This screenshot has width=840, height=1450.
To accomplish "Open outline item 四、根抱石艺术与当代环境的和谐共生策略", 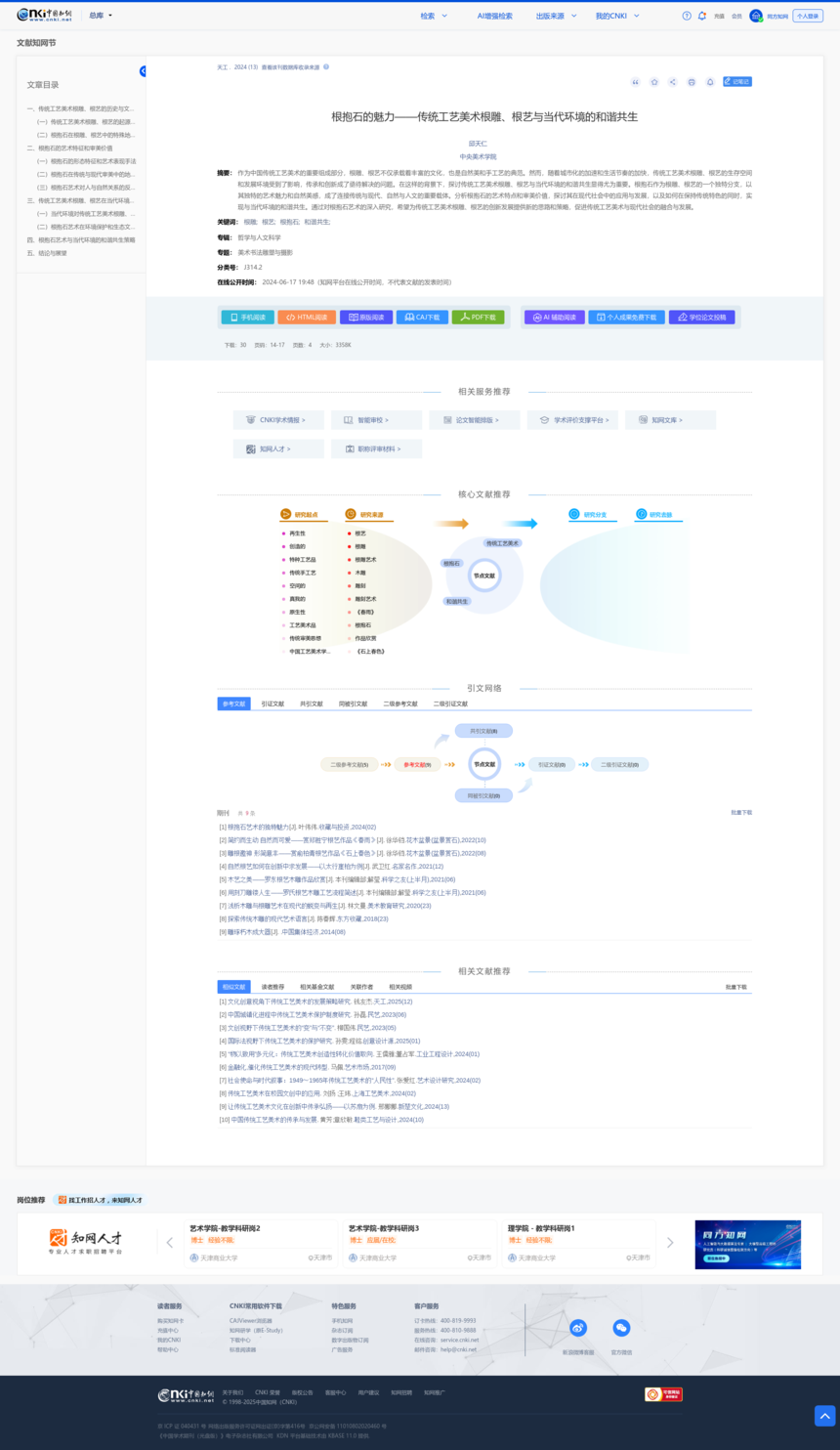I will (x=82, y=239).
